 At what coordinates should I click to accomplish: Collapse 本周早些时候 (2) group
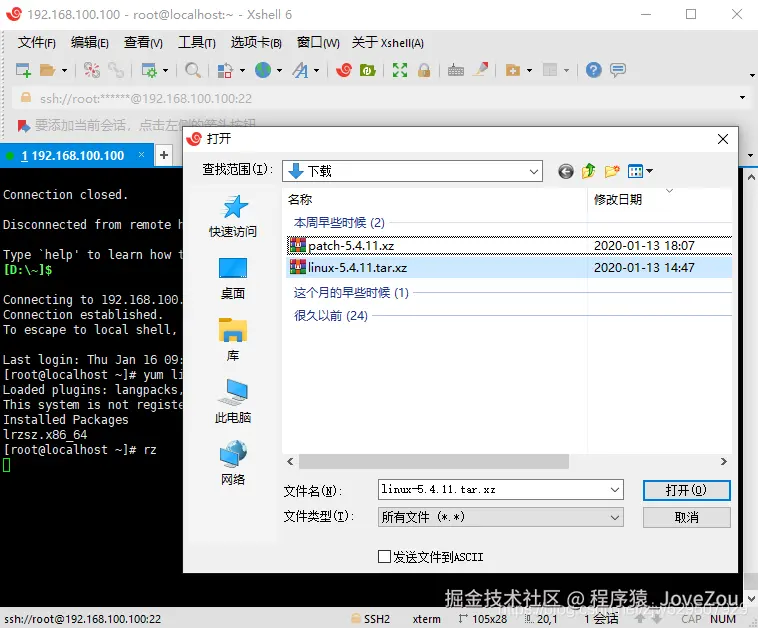[x=339, y=222]
